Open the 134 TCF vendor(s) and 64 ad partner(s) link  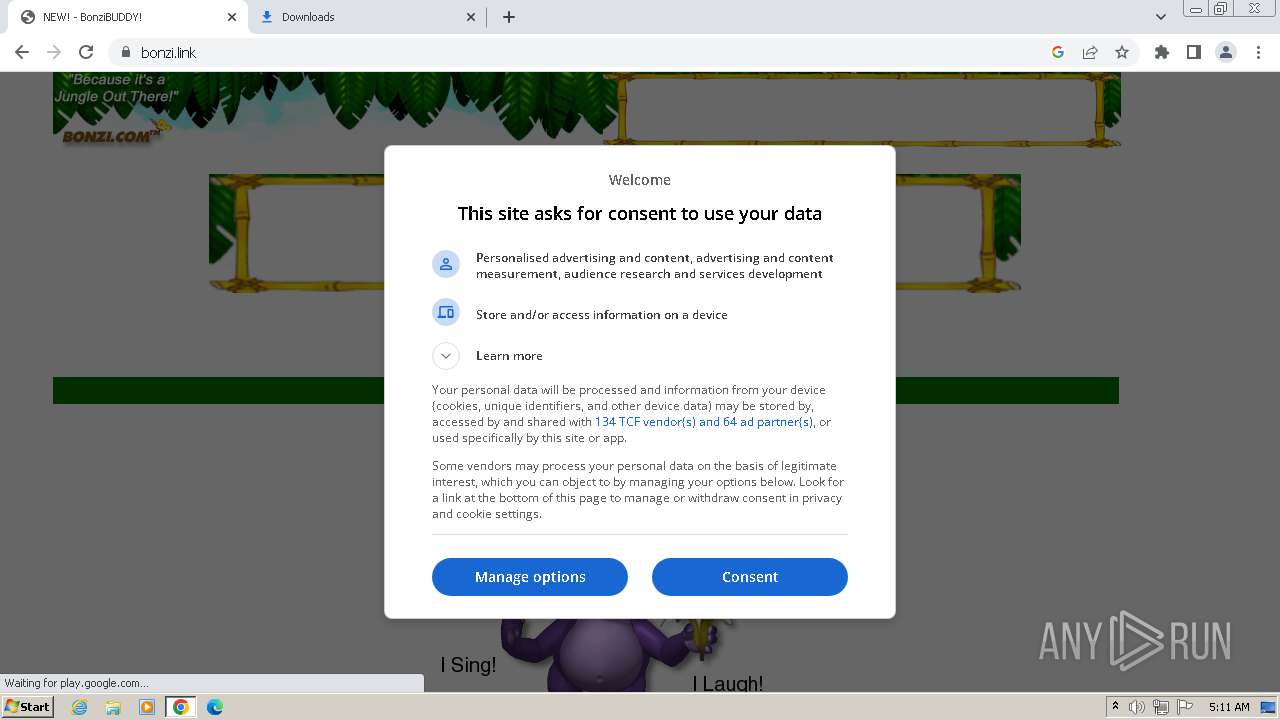(x=704, y=422)
